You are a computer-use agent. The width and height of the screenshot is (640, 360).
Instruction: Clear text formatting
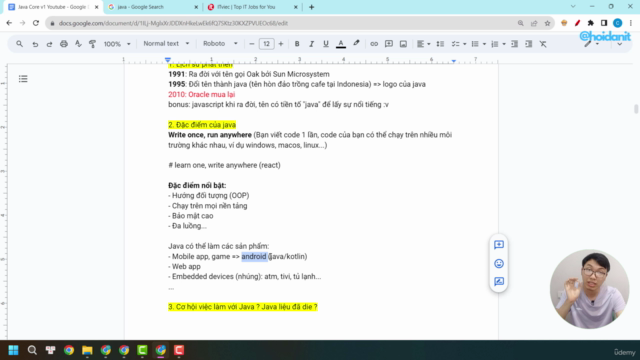pyautogui.click(x=543, y=44)
